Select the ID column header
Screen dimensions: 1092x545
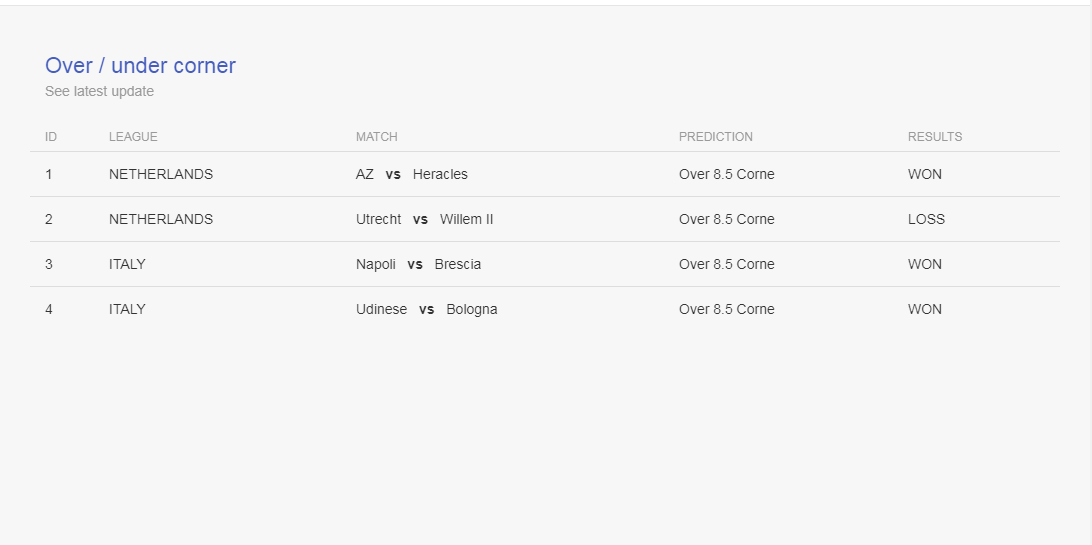pos(51,136)
